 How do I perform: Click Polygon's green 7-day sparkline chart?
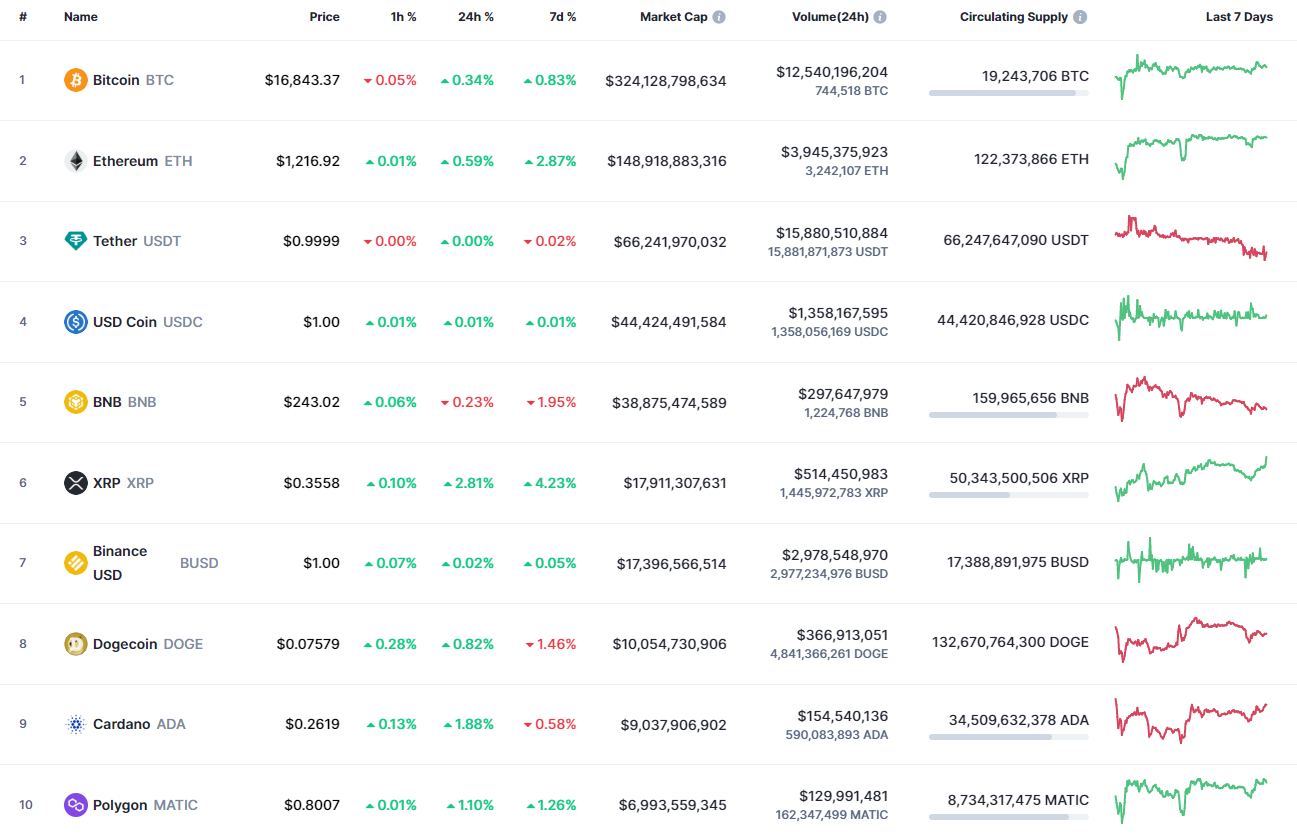1191,800
